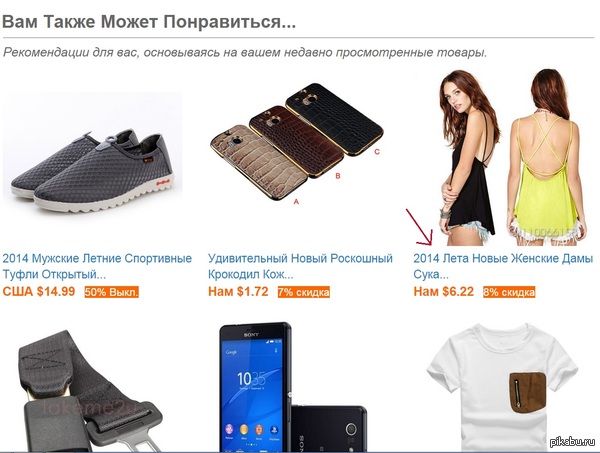Open the backless tops product image
600x453 pixels.
point(512,157)
